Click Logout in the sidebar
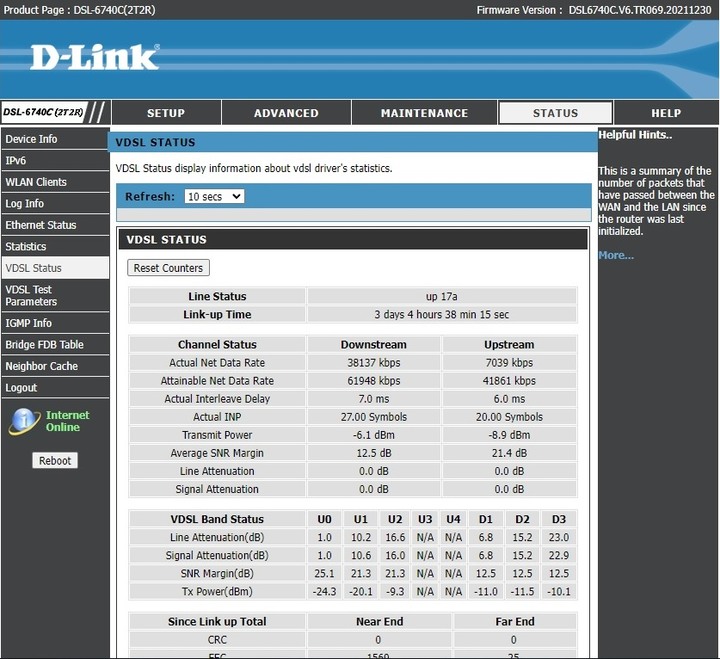Image resolution: width=720 pixels, height=659 pixels. point(55,388)
